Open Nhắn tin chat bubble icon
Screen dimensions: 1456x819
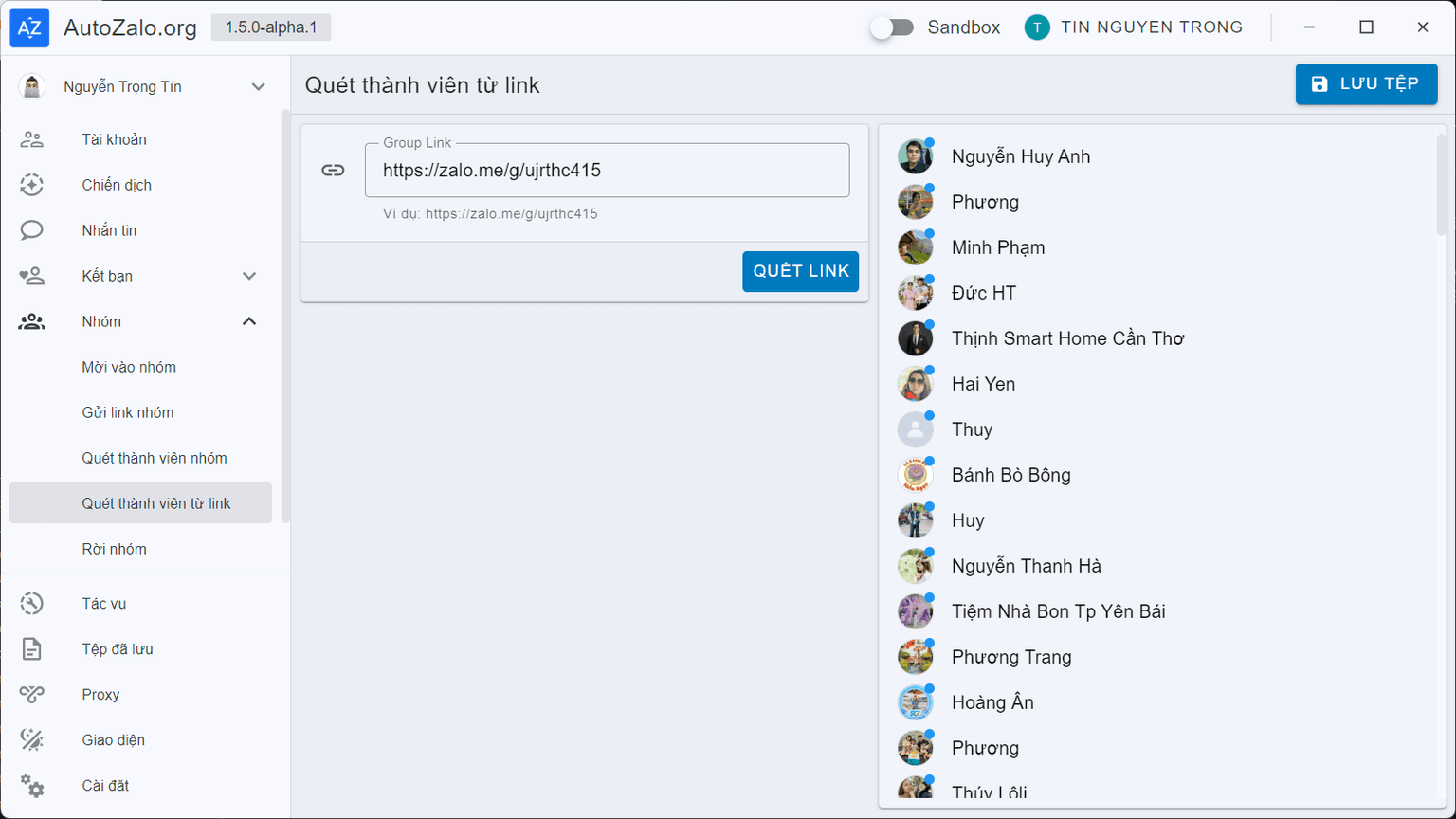[x=32, y=230]
